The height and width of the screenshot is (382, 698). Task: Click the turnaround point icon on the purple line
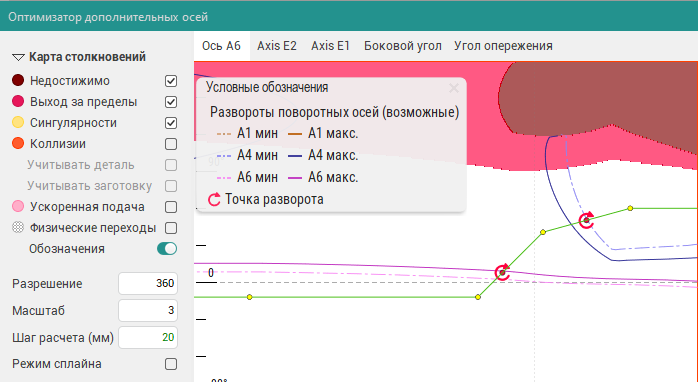point(503,272)
